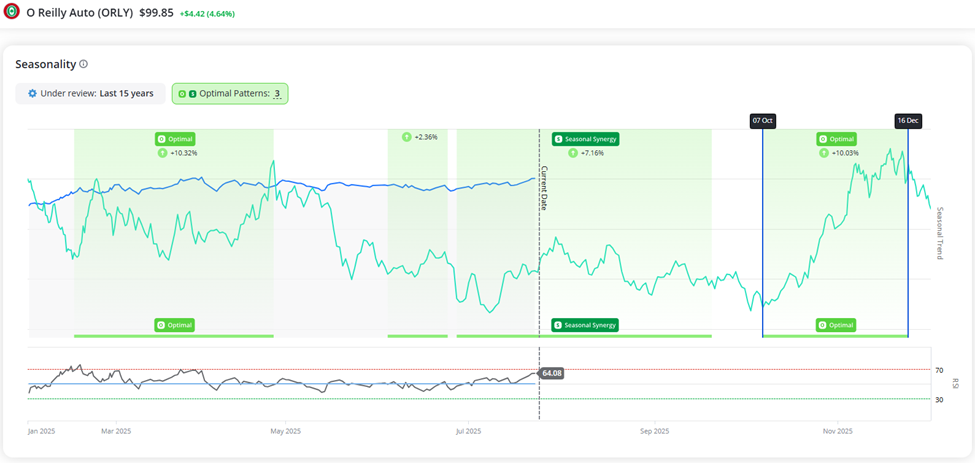Click the bottom-right Optimal label near November

click(836, 325)
